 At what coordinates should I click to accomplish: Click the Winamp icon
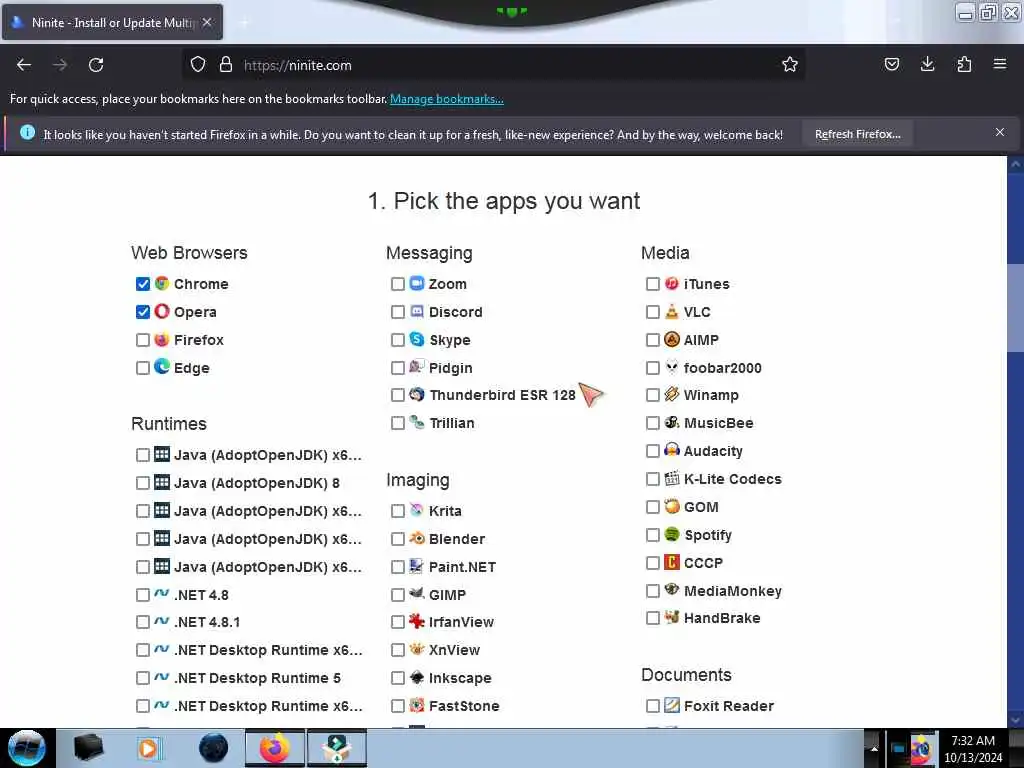(x=671, y=394)
